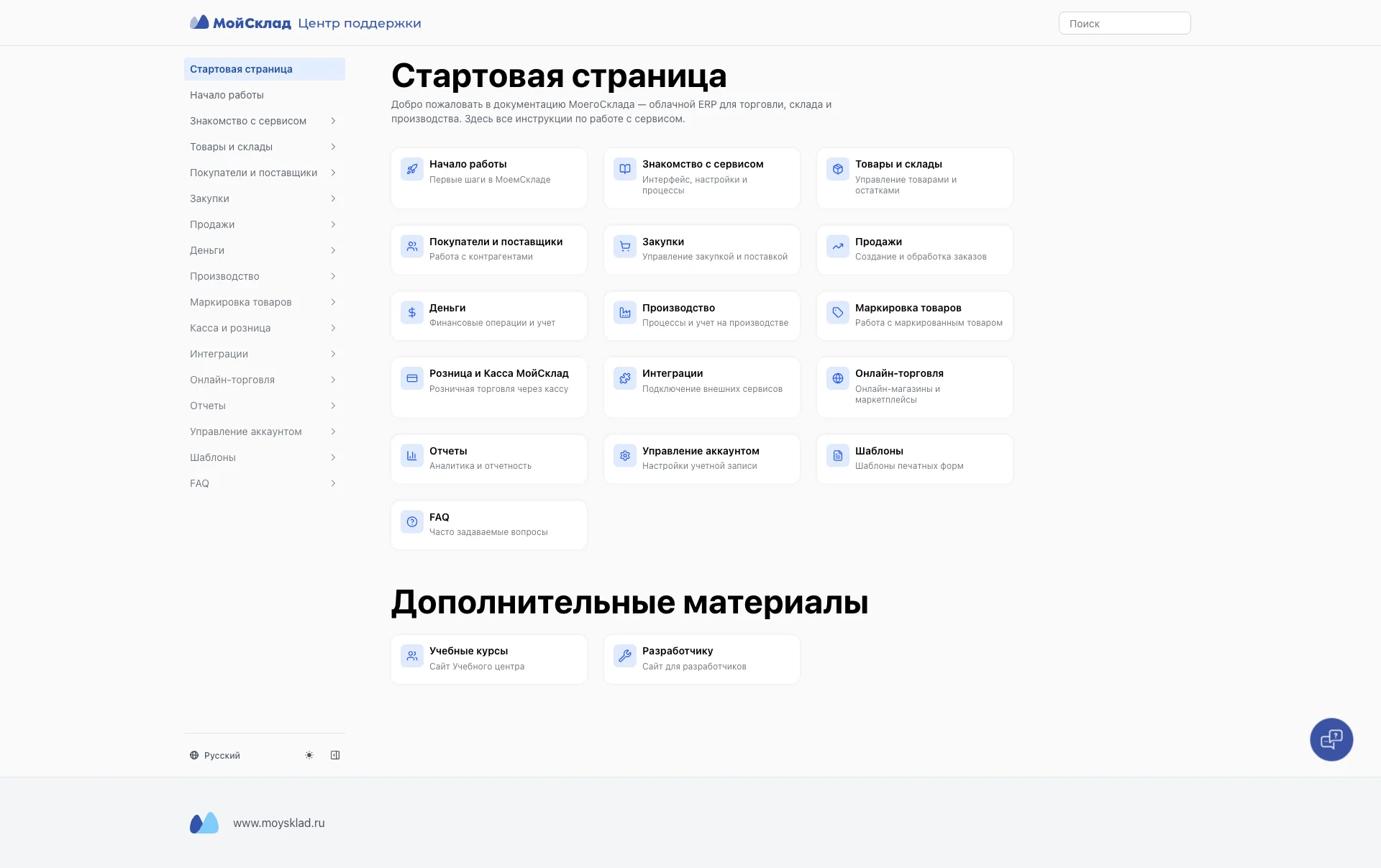1381x868 pixels.
Task: Expand the Отчеты sidebar section chevron
Action: pos(333,406)
